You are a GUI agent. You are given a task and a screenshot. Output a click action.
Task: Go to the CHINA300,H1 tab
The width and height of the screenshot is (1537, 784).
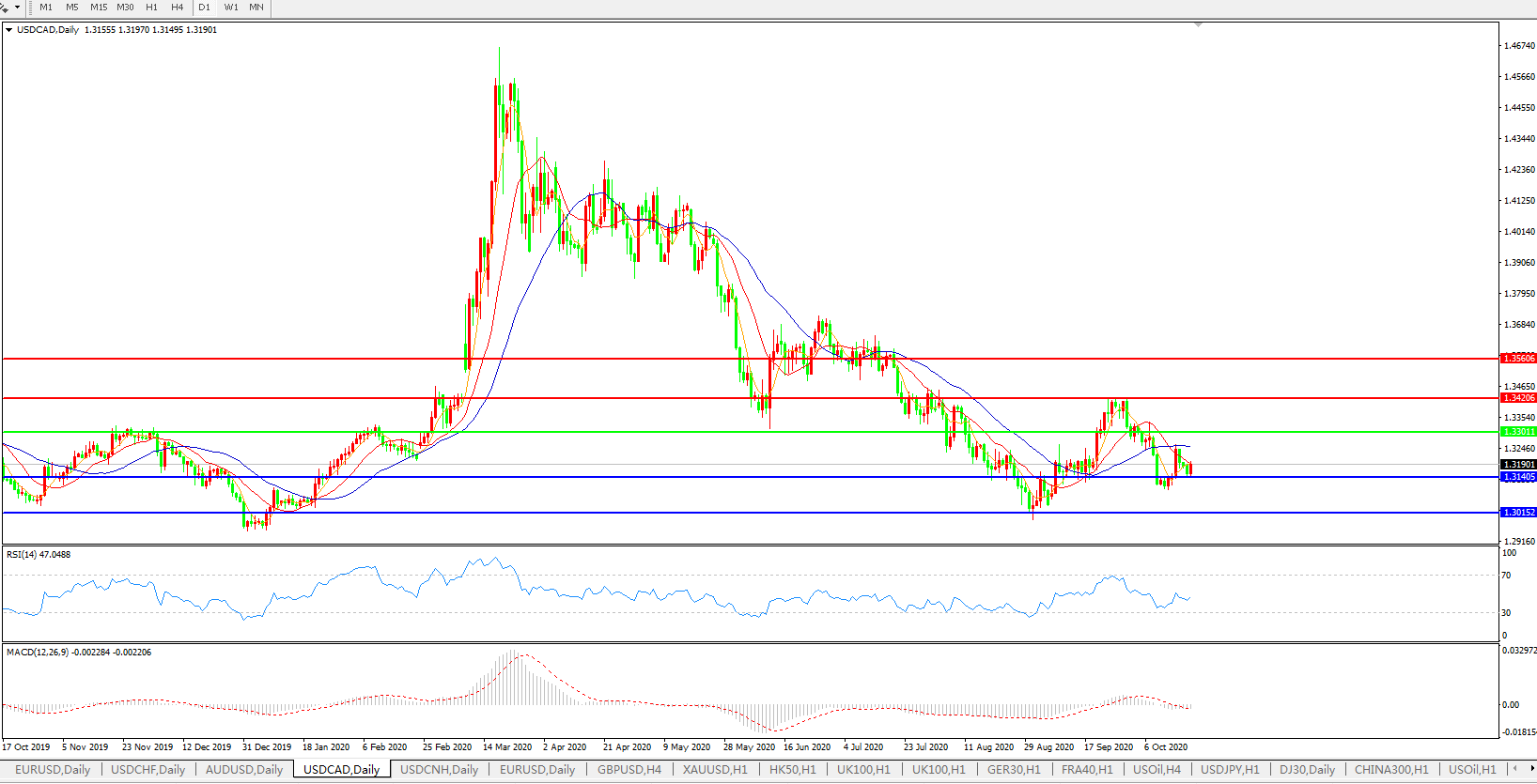1390,770
